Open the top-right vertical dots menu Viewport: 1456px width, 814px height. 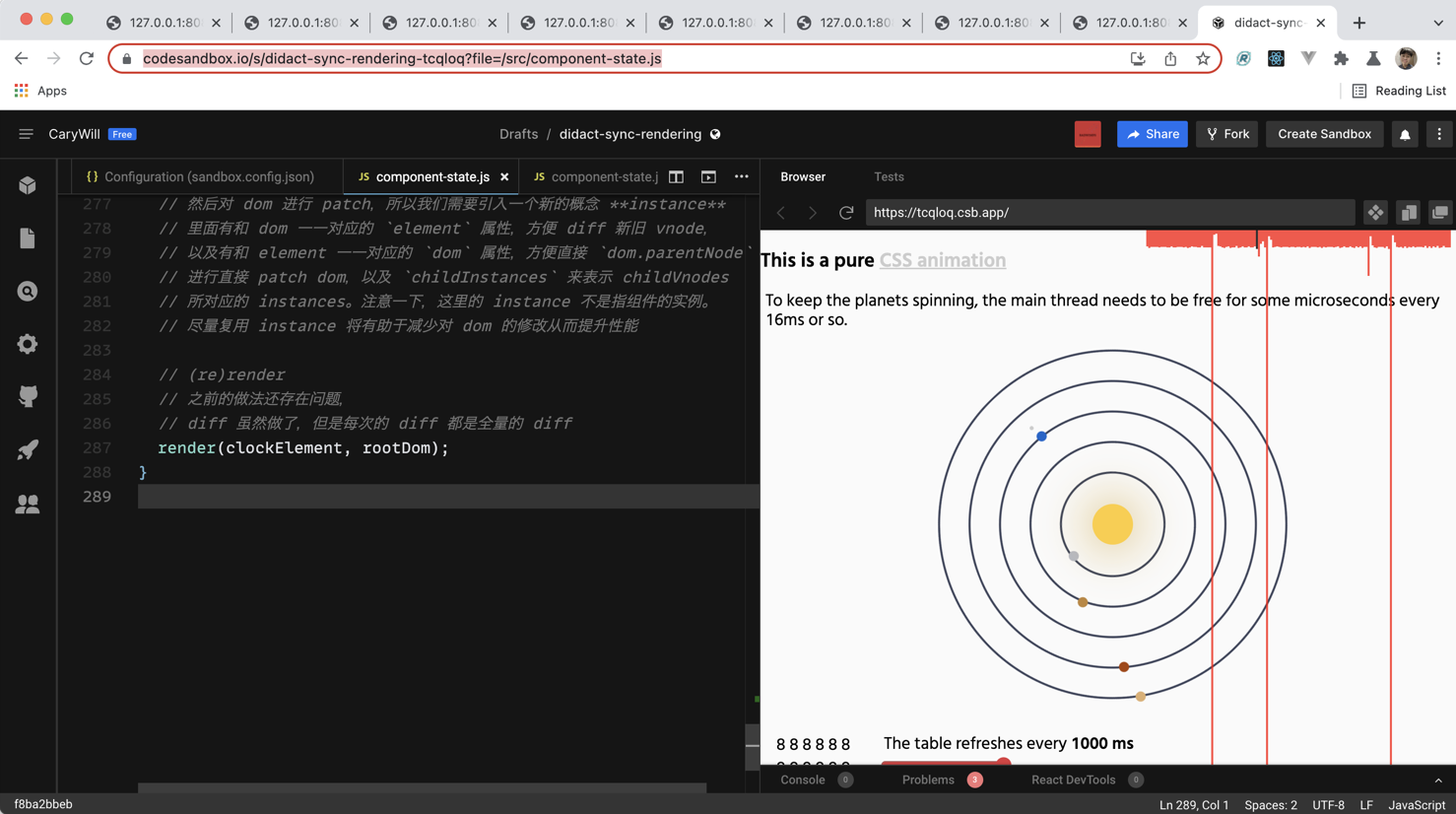(x=1439, y=134)
